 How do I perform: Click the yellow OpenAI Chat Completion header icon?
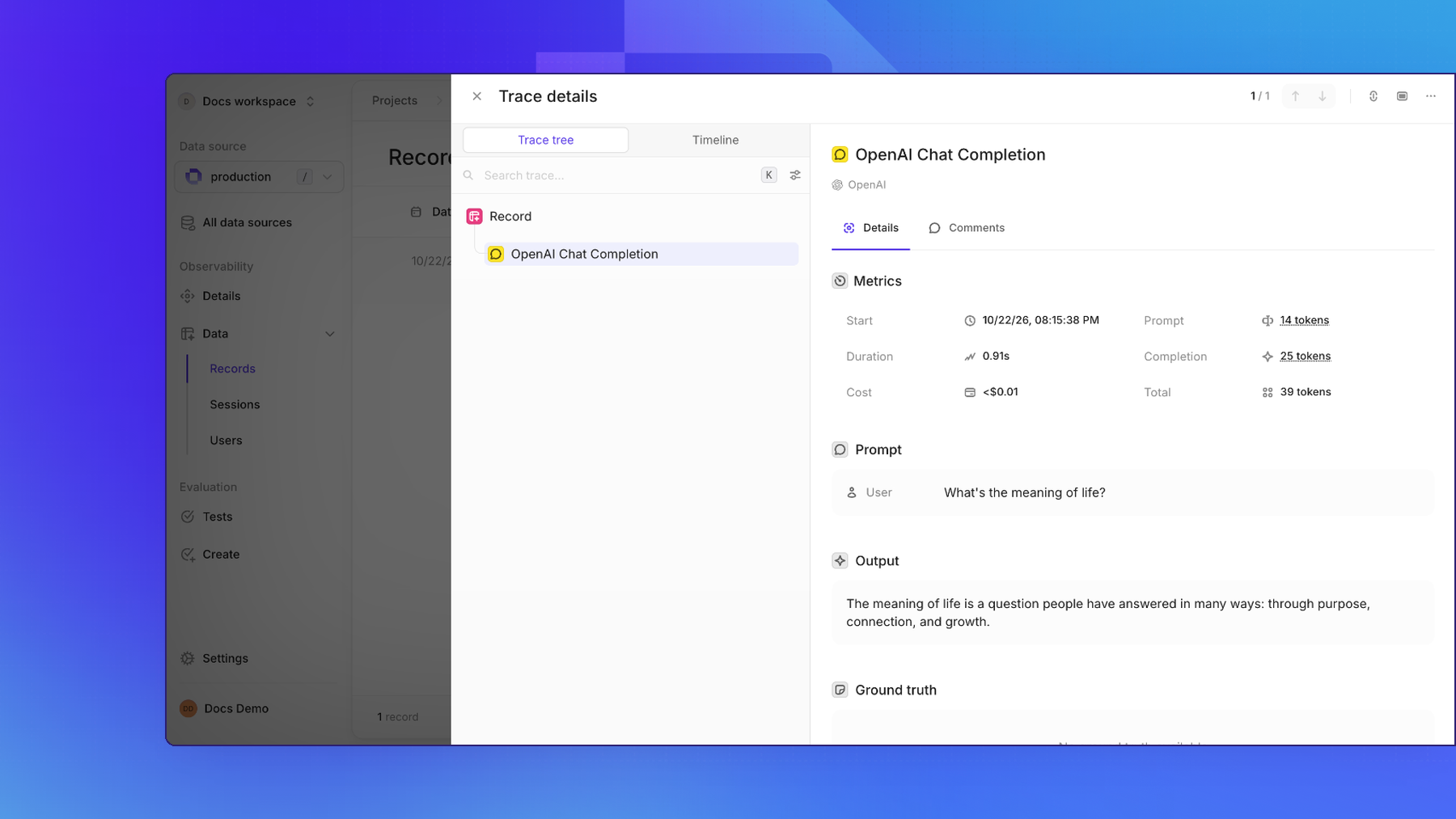pyautogui.click(x=840, y=154)
